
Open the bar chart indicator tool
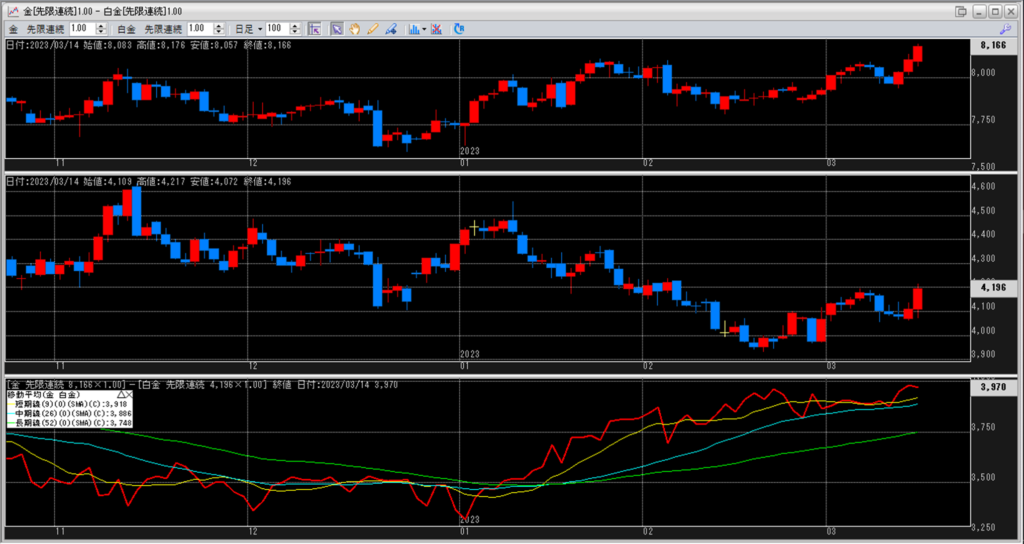(x=414, y=29)
